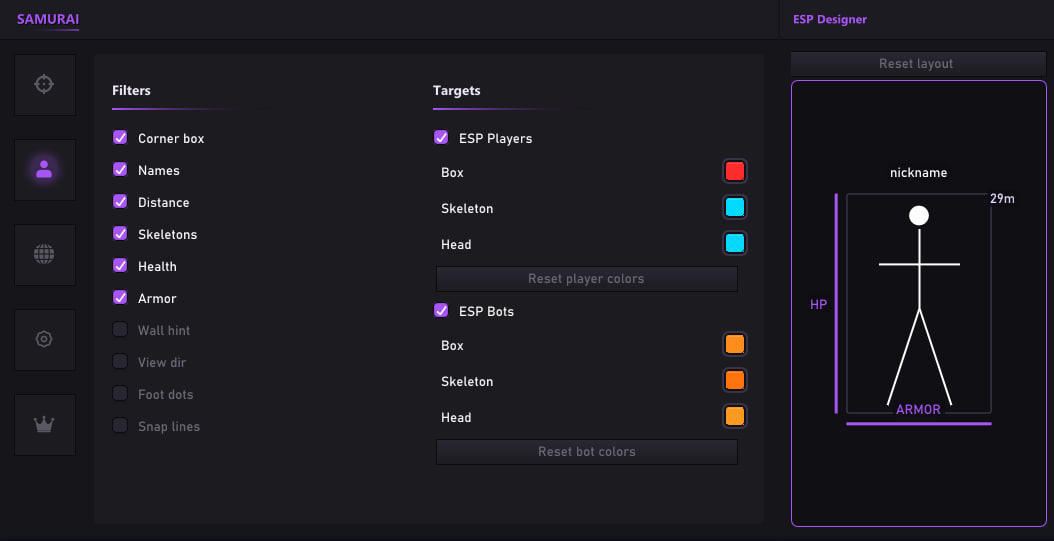Disable the Corner box checkbox
The width and height of the screenshot is (1054, 541).
120,138
